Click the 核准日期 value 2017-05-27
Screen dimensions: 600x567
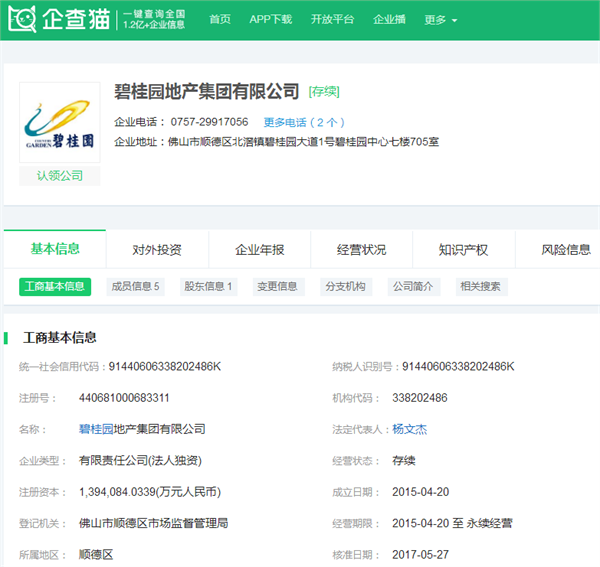[421, 555]
